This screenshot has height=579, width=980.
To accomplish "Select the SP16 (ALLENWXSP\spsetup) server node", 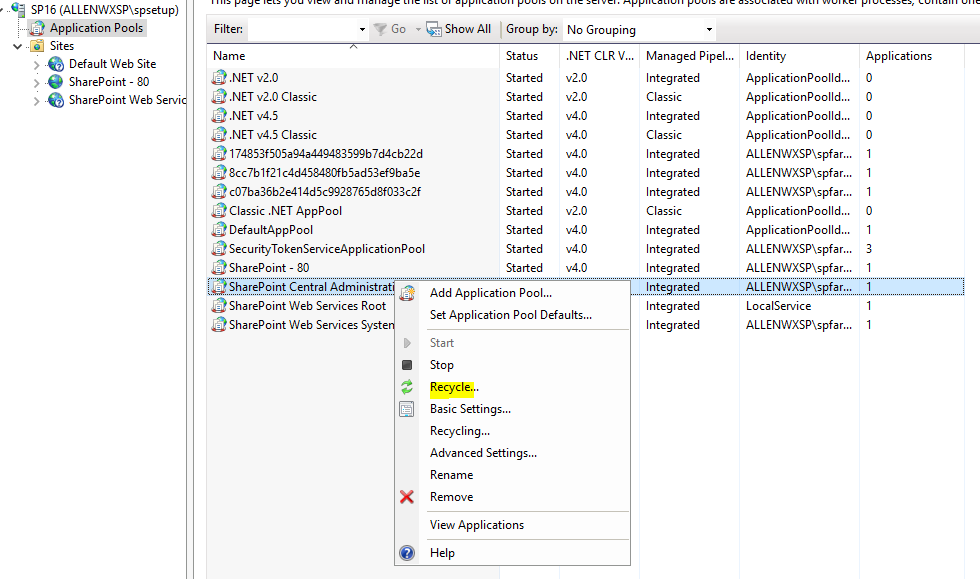I will point(104,9).
